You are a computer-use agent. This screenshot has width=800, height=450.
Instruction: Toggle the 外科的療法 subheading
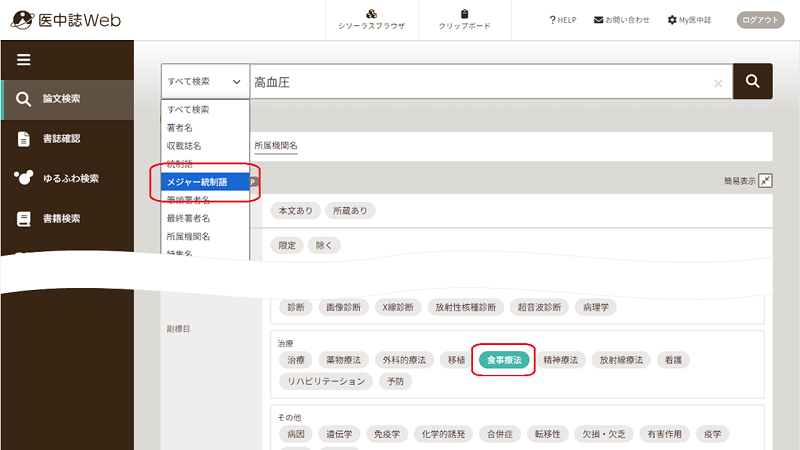point(404,360)
